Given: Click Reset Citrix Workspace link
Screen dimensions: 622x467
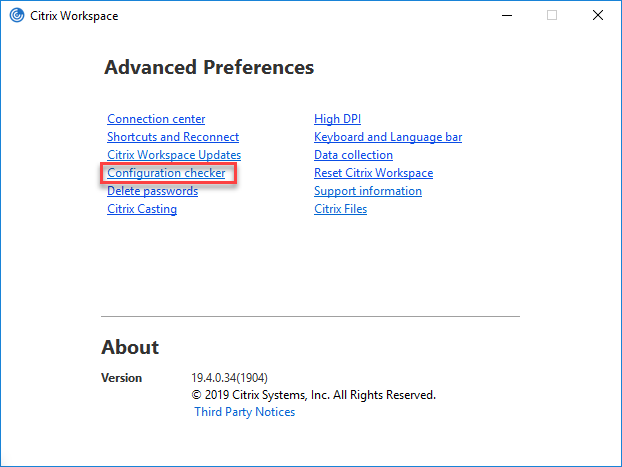Looking at the screenshot, I should [373, 173].
